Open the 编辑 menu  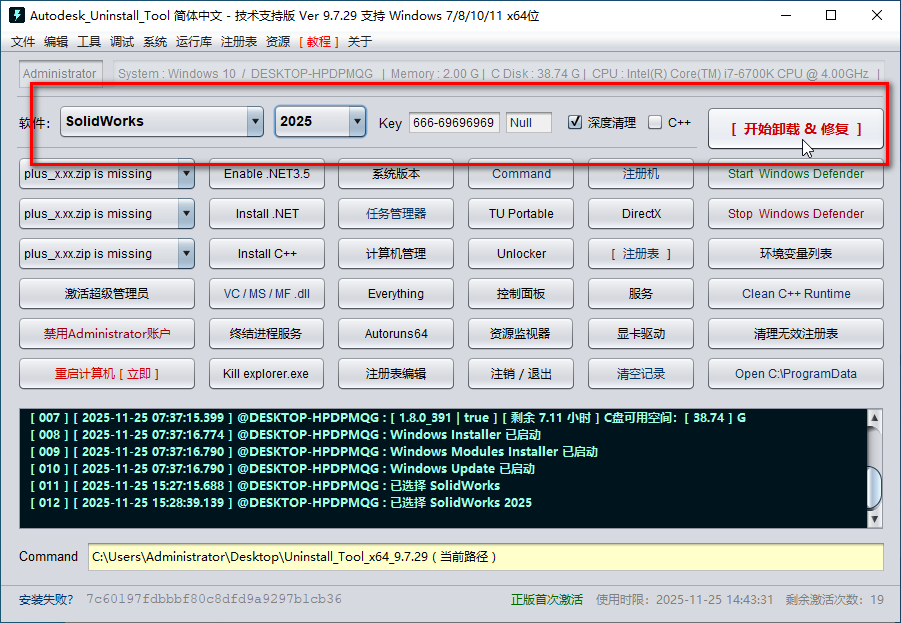pos(56,41)
